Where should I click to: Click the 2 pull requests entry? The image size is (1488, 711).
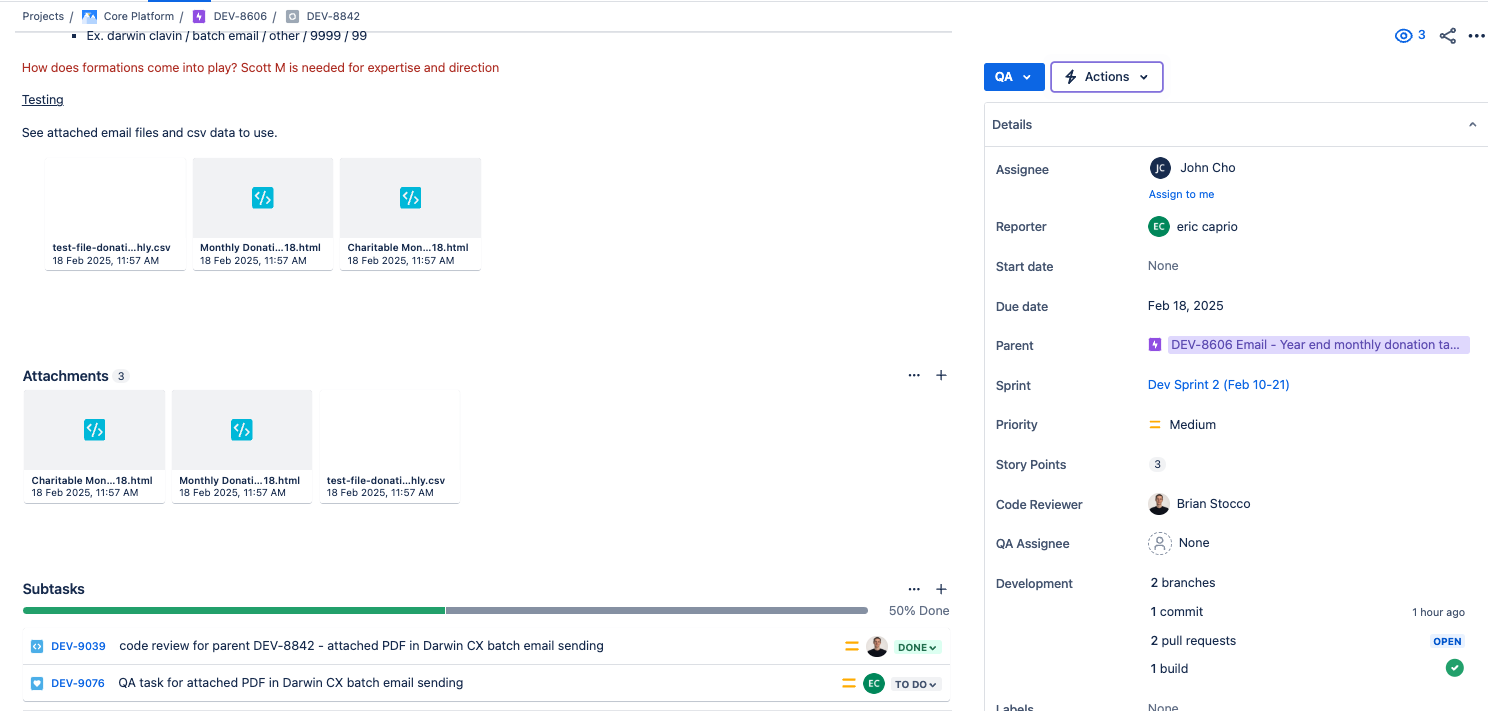click(1193, 641)
